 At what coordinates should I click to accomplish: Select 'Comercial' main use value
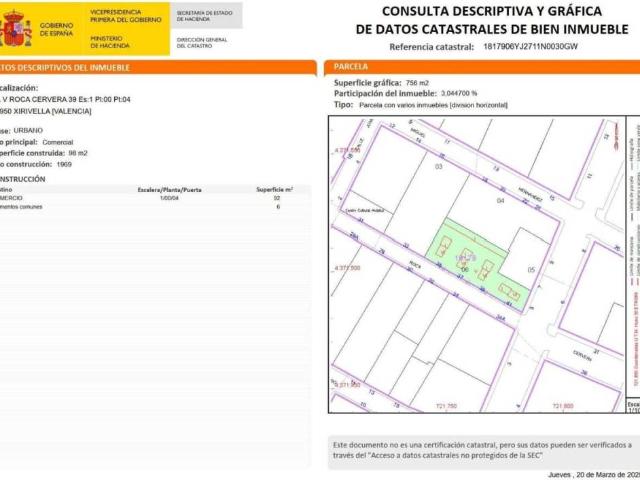point(58,142)
